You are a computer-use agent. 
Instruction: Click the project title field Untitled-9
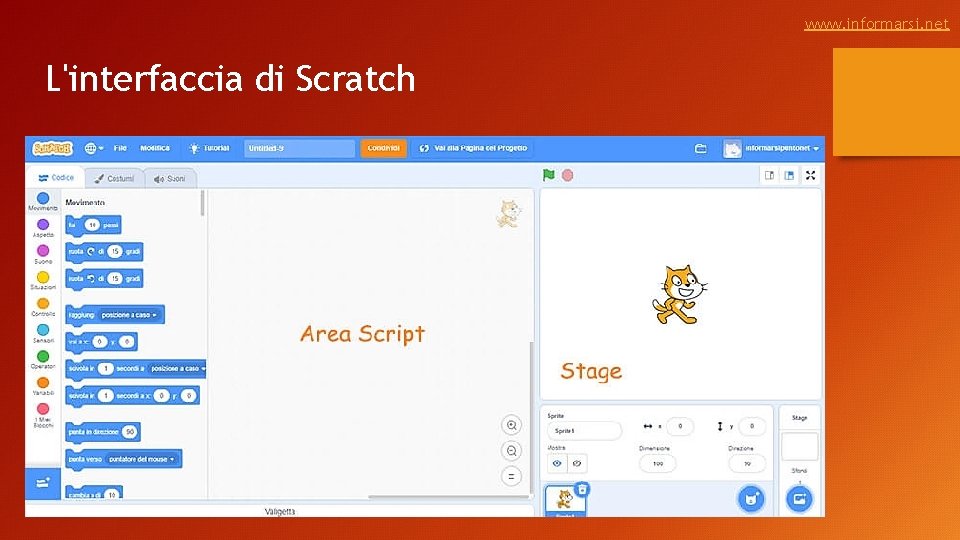[x=299, y=148]
